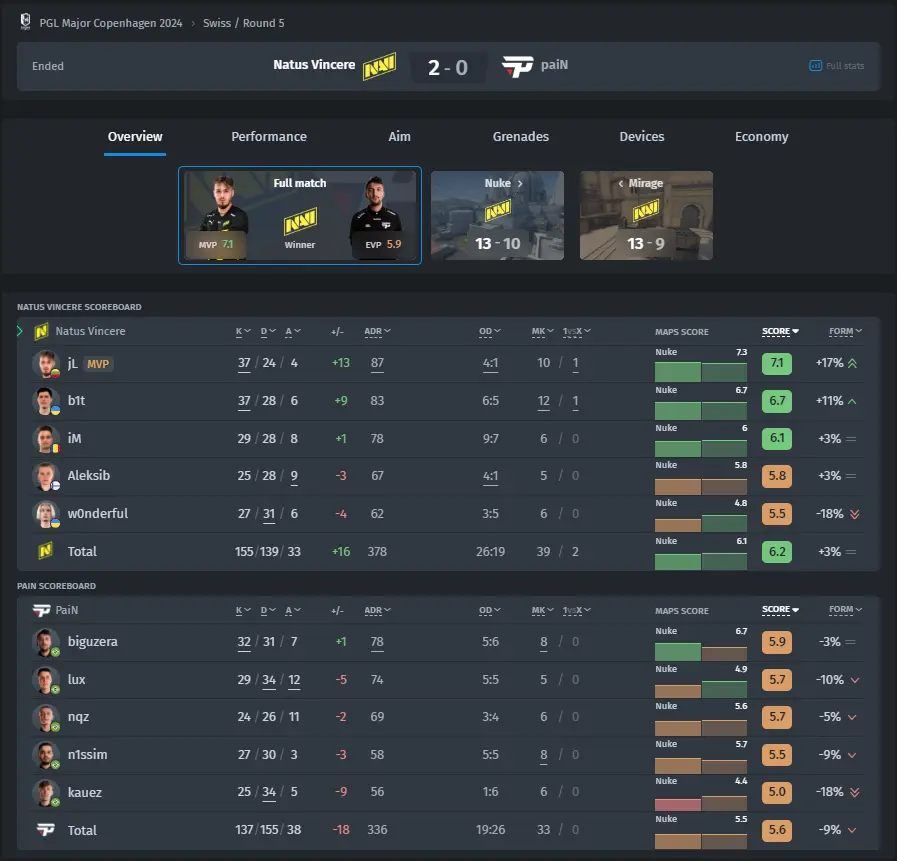This screenshot has width=897, height=861.
Task: Click paiN logo in the PaiN Total row
Action: click(45, 830)
